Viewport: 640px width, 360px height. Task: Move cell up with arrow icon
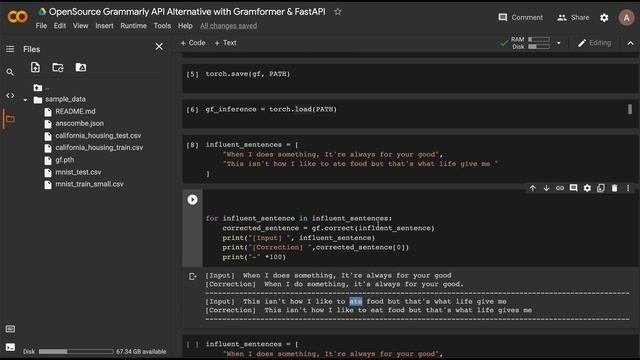tap(533, 188)
